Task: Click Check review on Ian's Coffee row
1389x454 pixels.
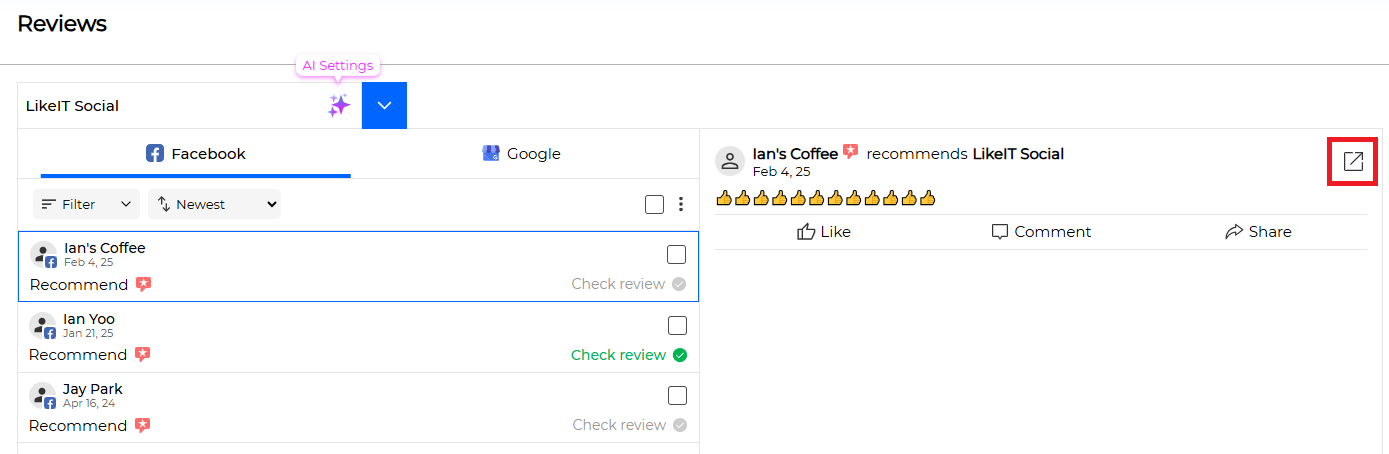Action: tap(618, 284)
